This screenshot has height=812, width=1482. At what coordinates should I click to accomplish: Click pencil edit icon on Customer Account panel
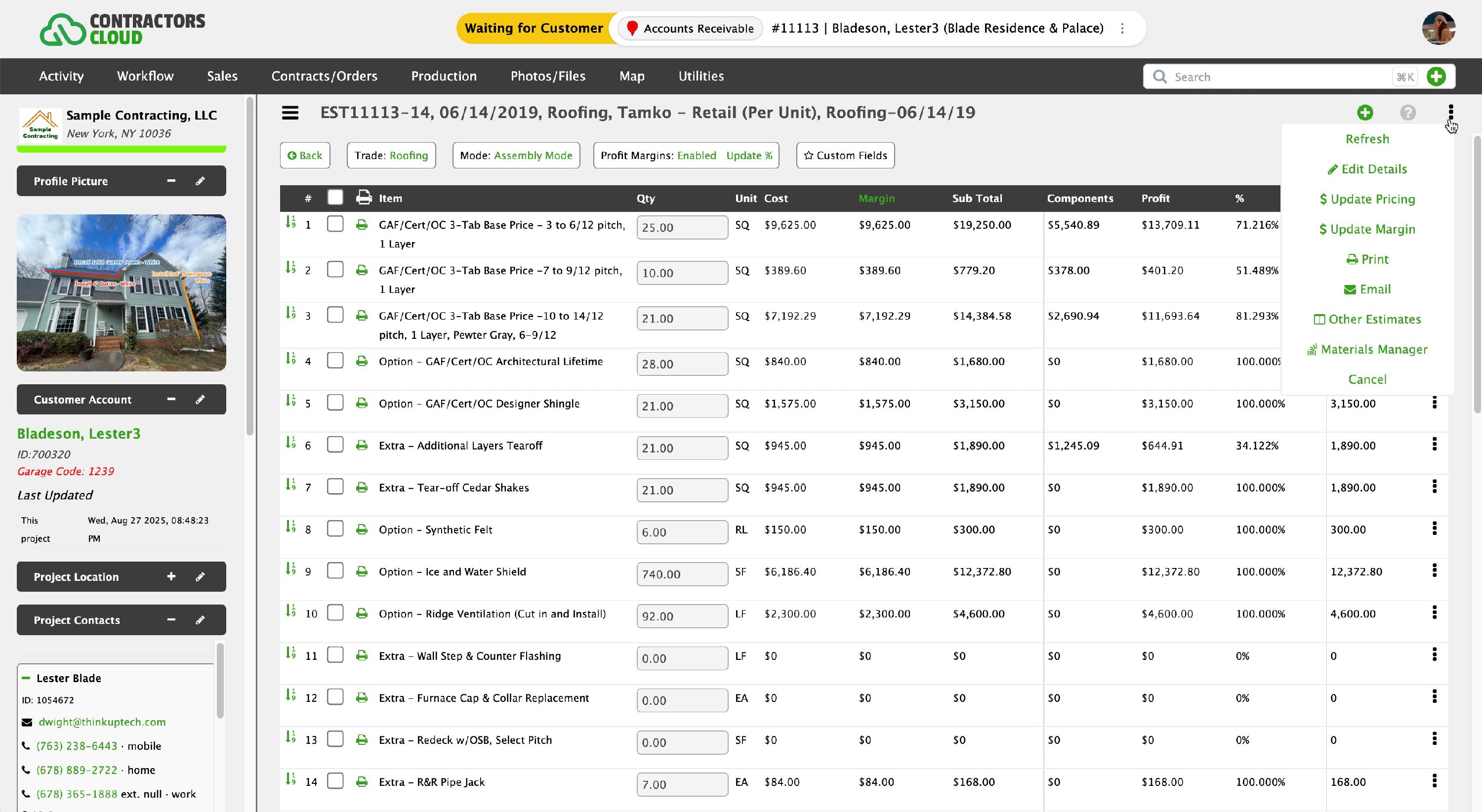click(200, 399)
